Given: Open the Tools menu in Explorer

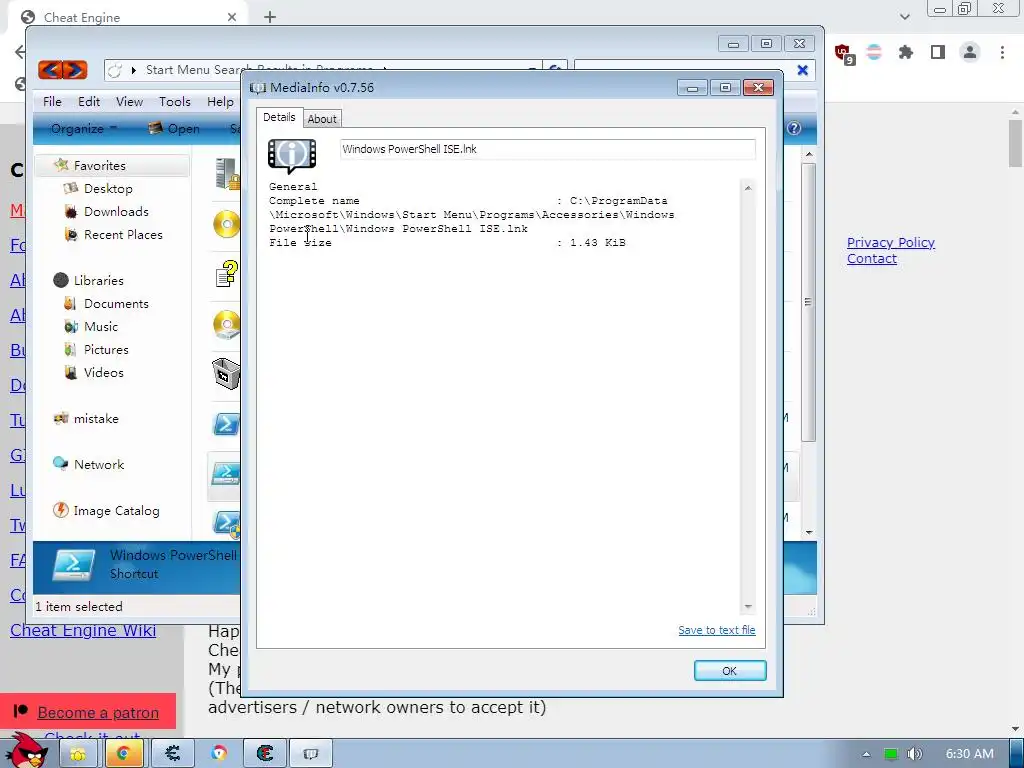Looking at the screenshot, I should tap(175, 101).
